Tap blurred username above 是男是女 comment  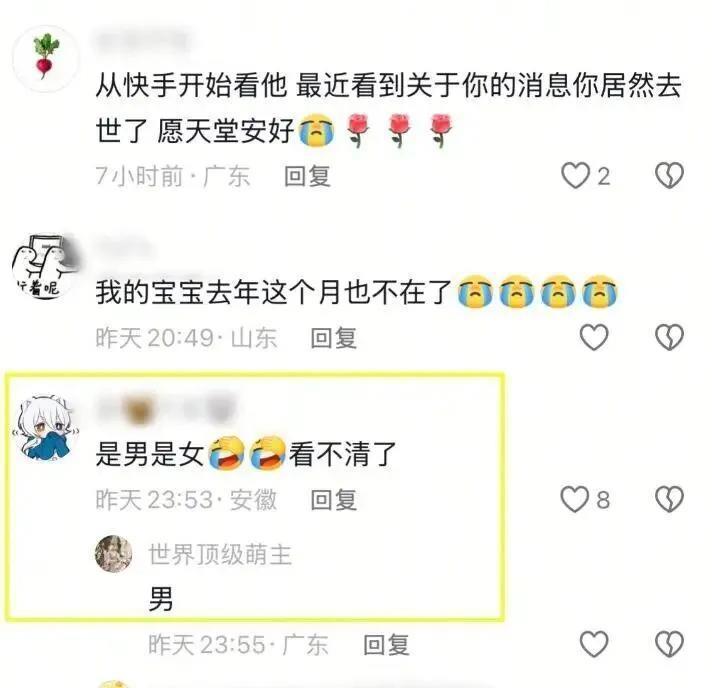pos(167,409)
